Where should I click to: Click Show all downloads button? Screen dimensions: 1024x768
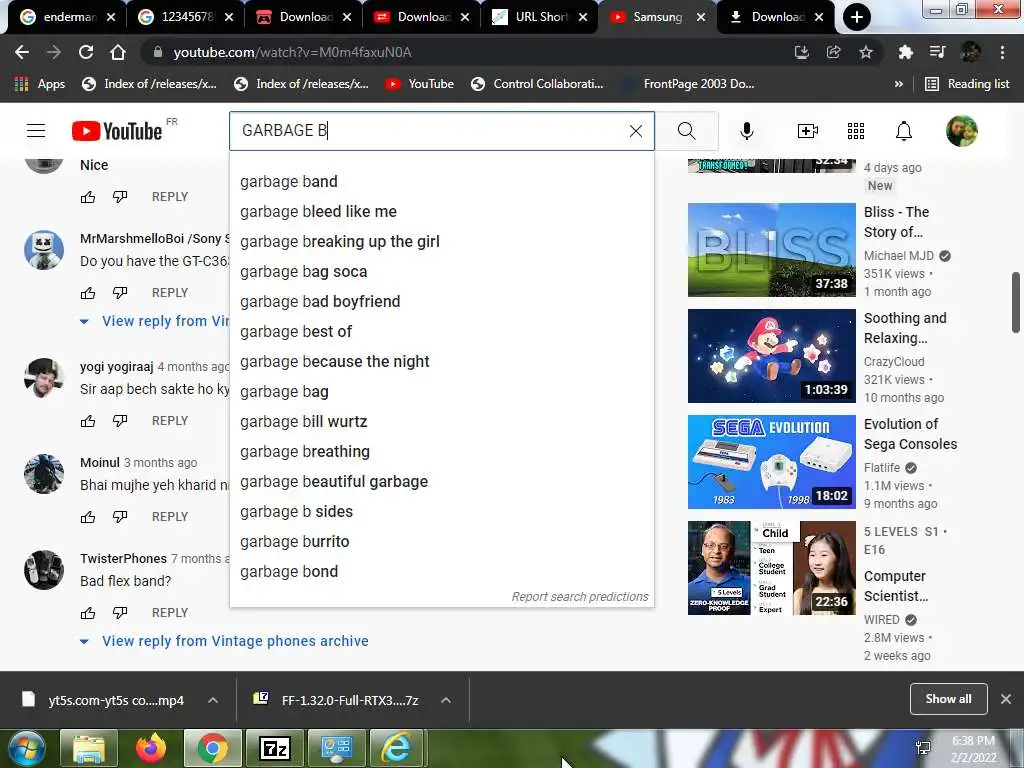948,699
